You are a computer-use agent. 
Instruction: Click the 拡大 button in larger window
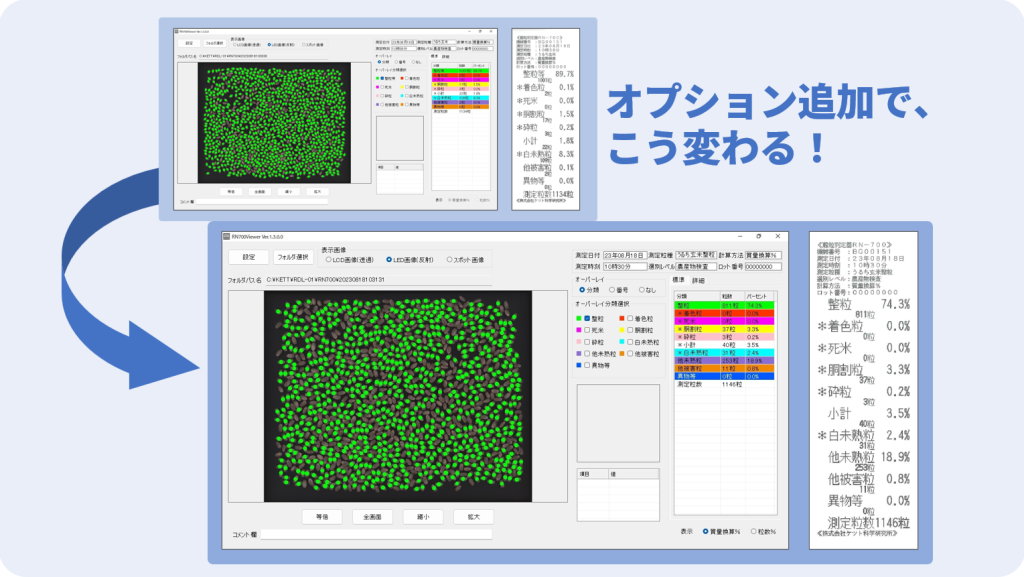(473, 517)
